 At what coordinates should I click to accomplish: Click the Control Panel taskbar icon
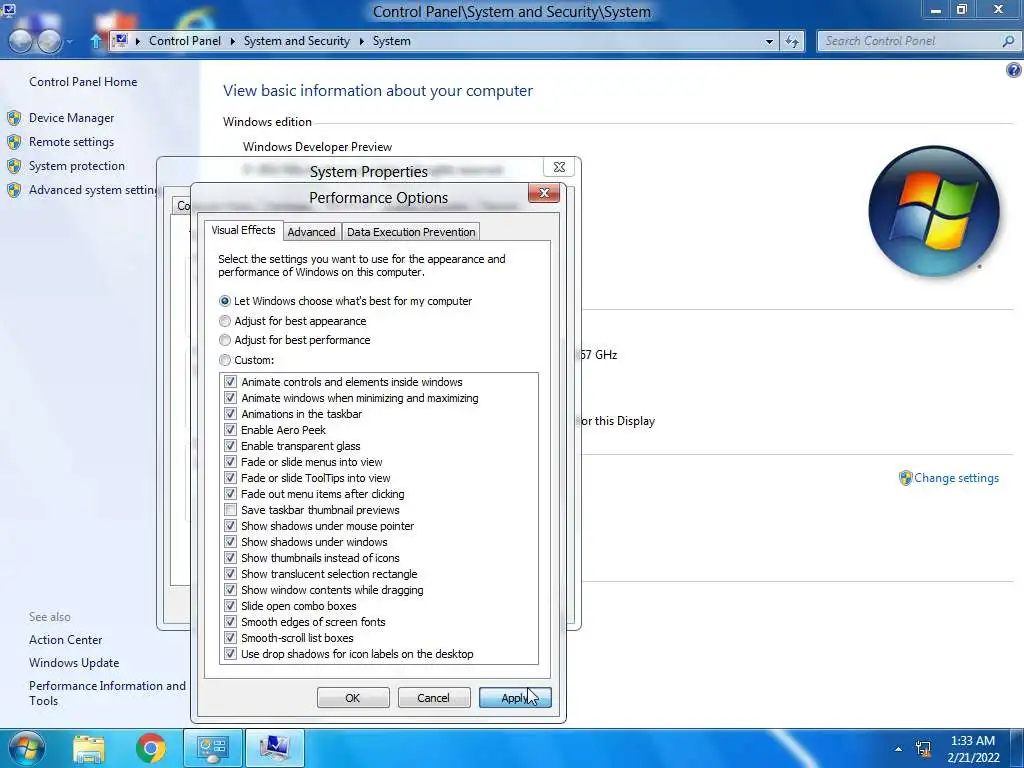212,748
